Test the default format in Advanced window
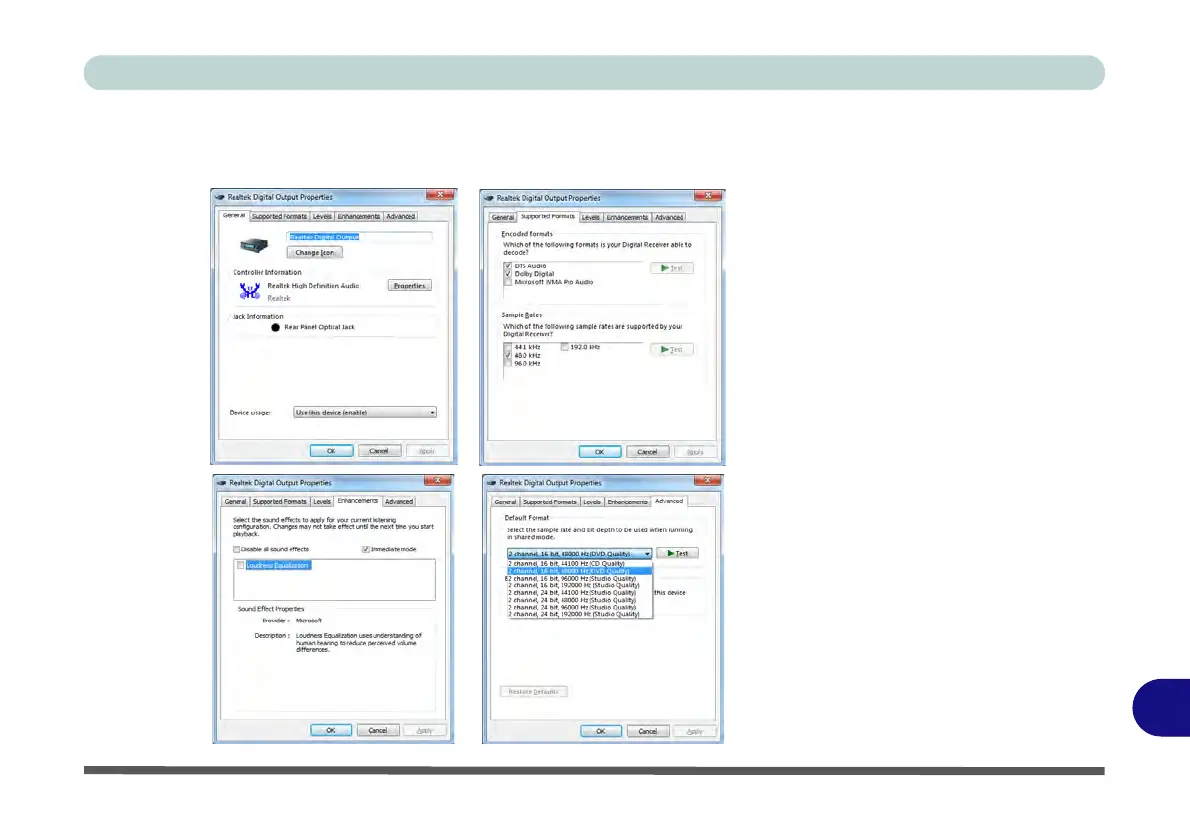 [x=677, y=553]
